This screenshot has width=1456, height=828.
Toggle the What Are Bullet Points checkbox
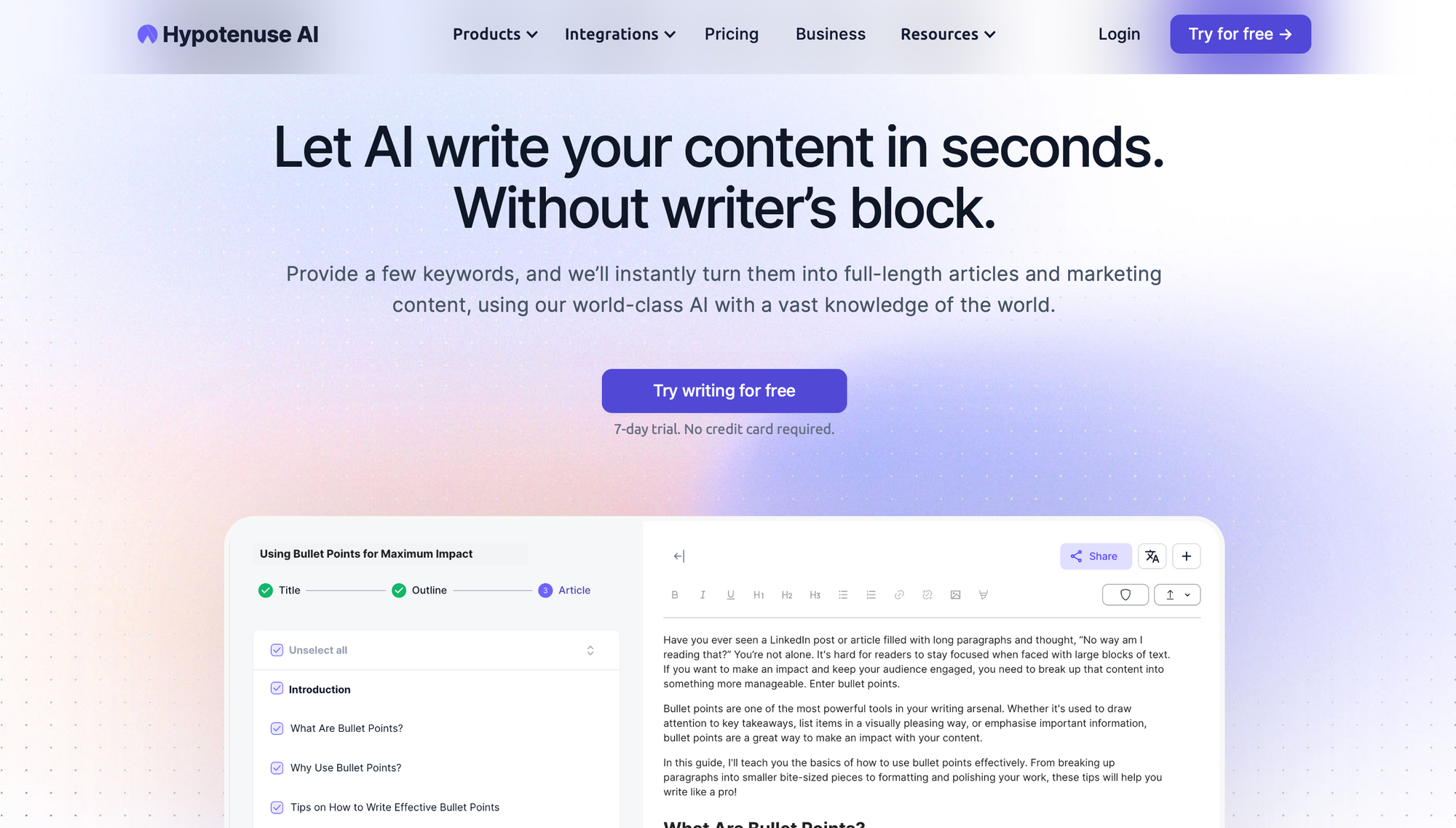point(277,728)
